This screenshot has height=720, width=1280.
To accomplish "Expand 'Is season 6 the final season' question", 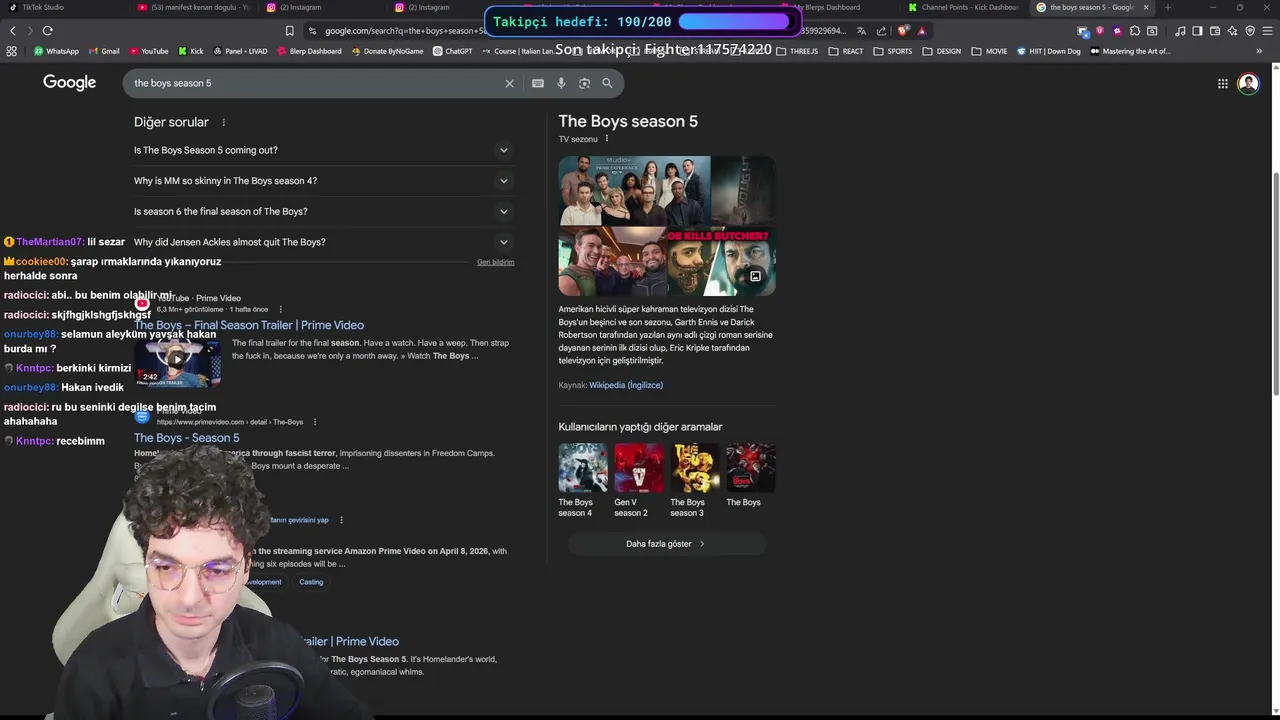I will click(324, 211).
